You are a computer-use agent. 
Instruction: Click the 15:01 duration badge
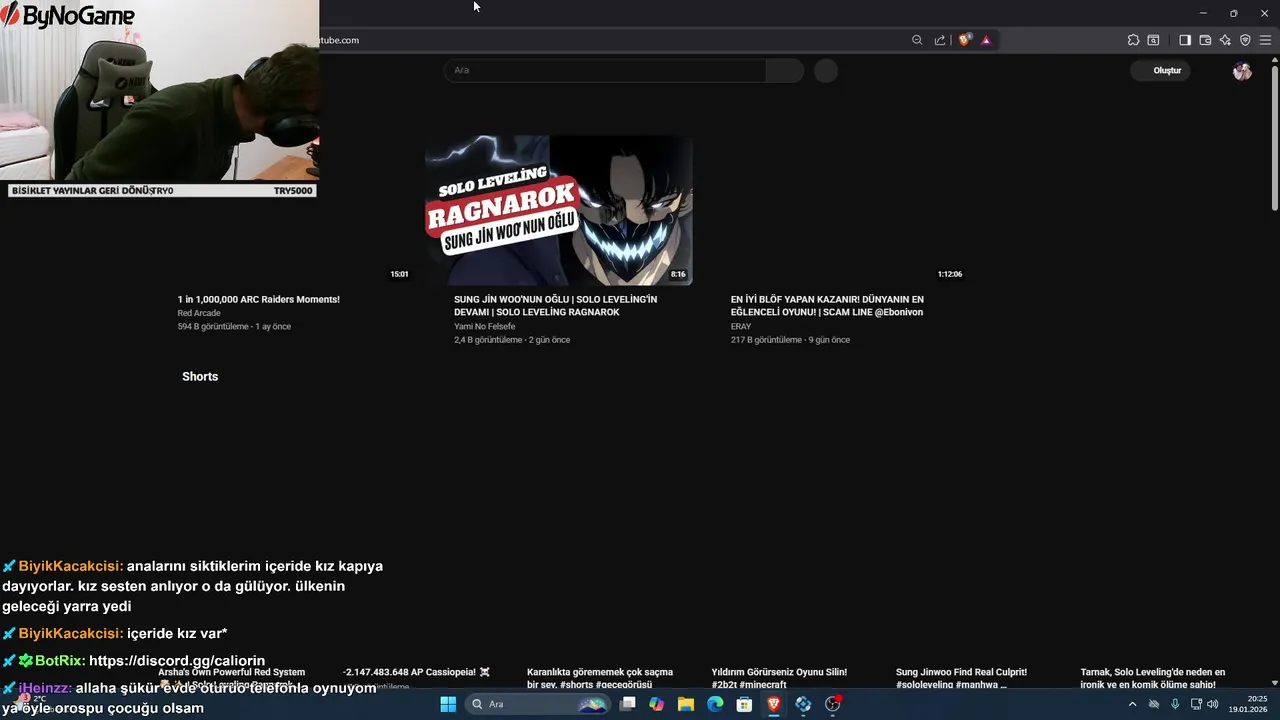pos(399,274)
